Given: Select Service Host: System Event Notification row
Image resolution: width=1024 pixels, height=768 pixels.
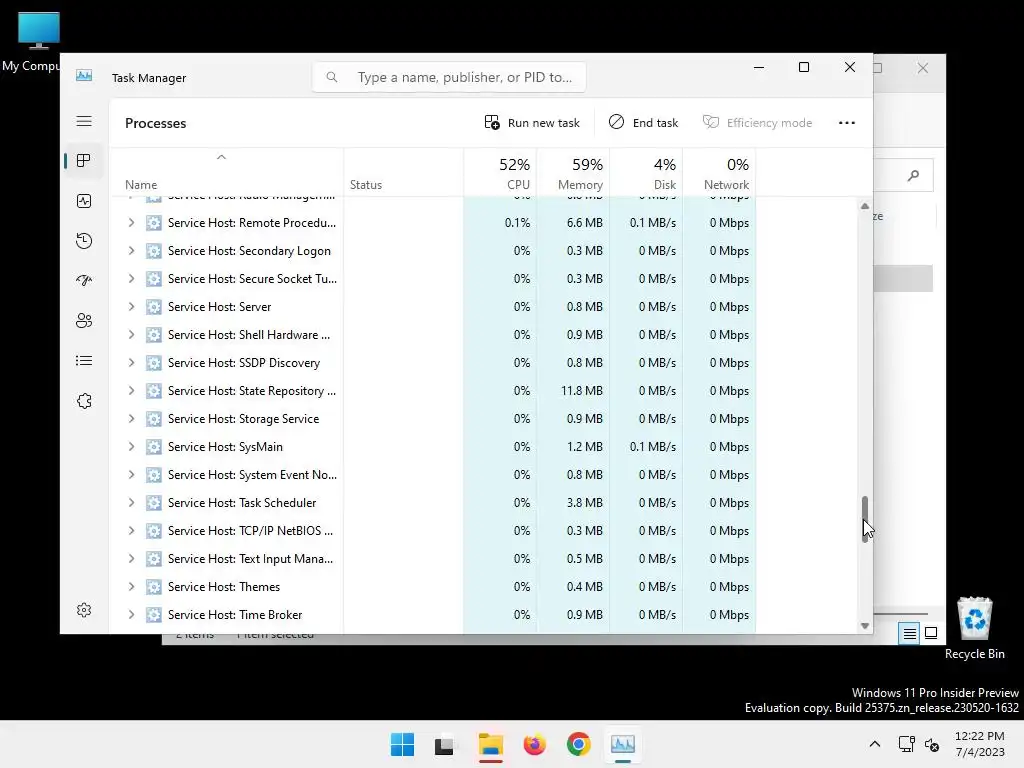Looking at the screenshot, I should click(x=434, y=475).
